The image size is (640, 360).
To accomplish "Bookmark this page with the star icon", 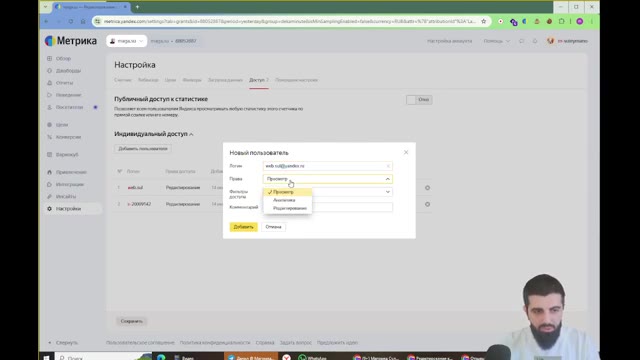I will pyautogui.click(x=484, y=21).
